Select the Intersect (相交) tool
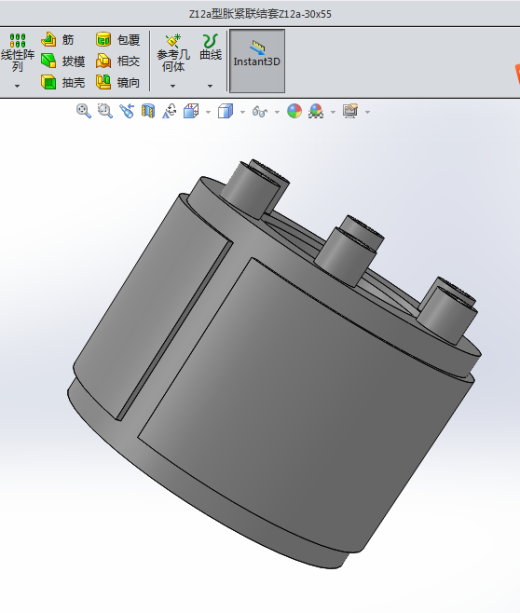 [118, 61]
